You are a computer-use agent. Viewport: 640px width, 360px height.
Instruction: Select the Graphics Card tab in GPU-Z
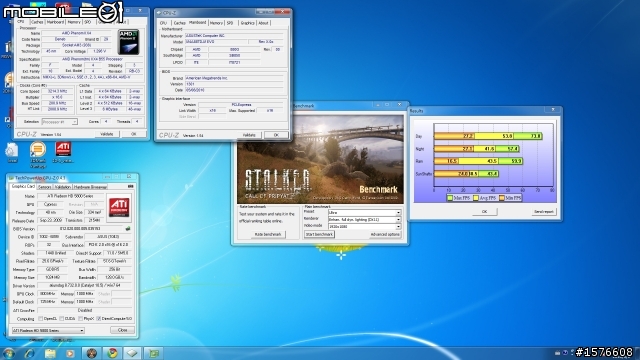pos(23,187)
